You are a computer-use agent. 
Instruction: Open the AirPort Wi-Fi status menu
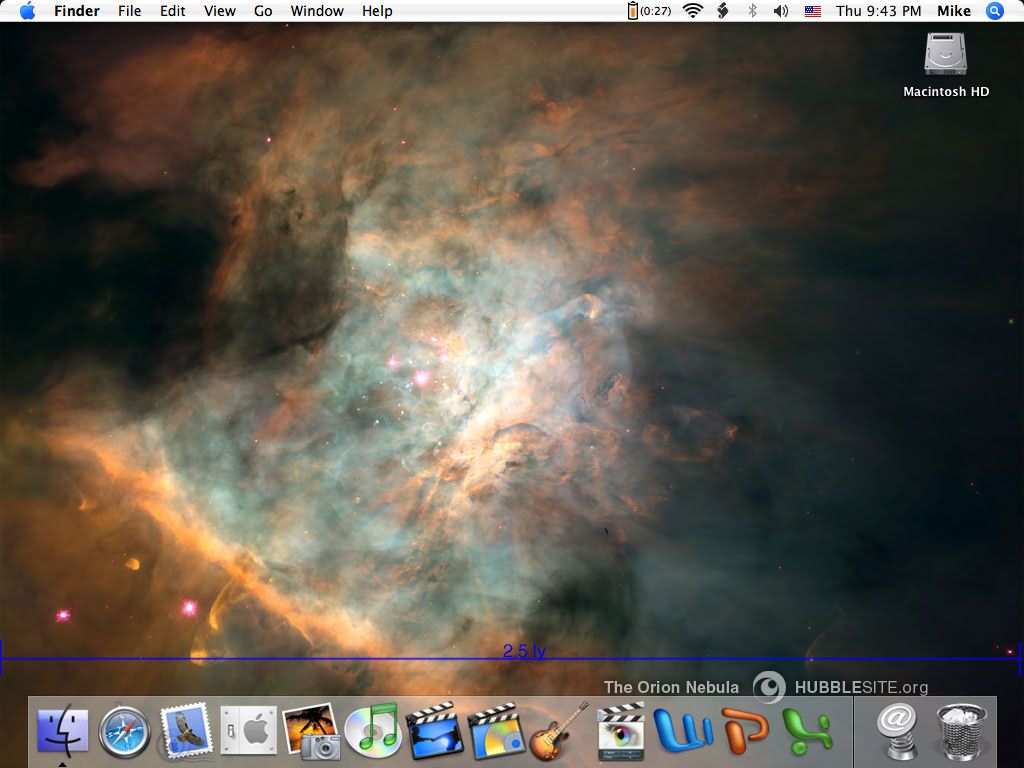coord(692,10)
